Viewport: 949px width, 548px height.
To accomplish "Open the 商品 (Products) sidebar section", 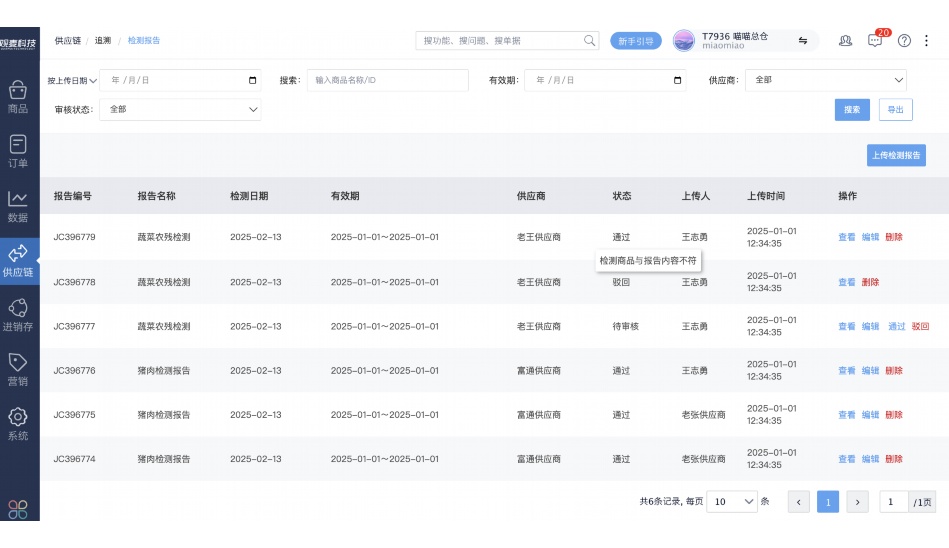I will [x=18, y=96].
